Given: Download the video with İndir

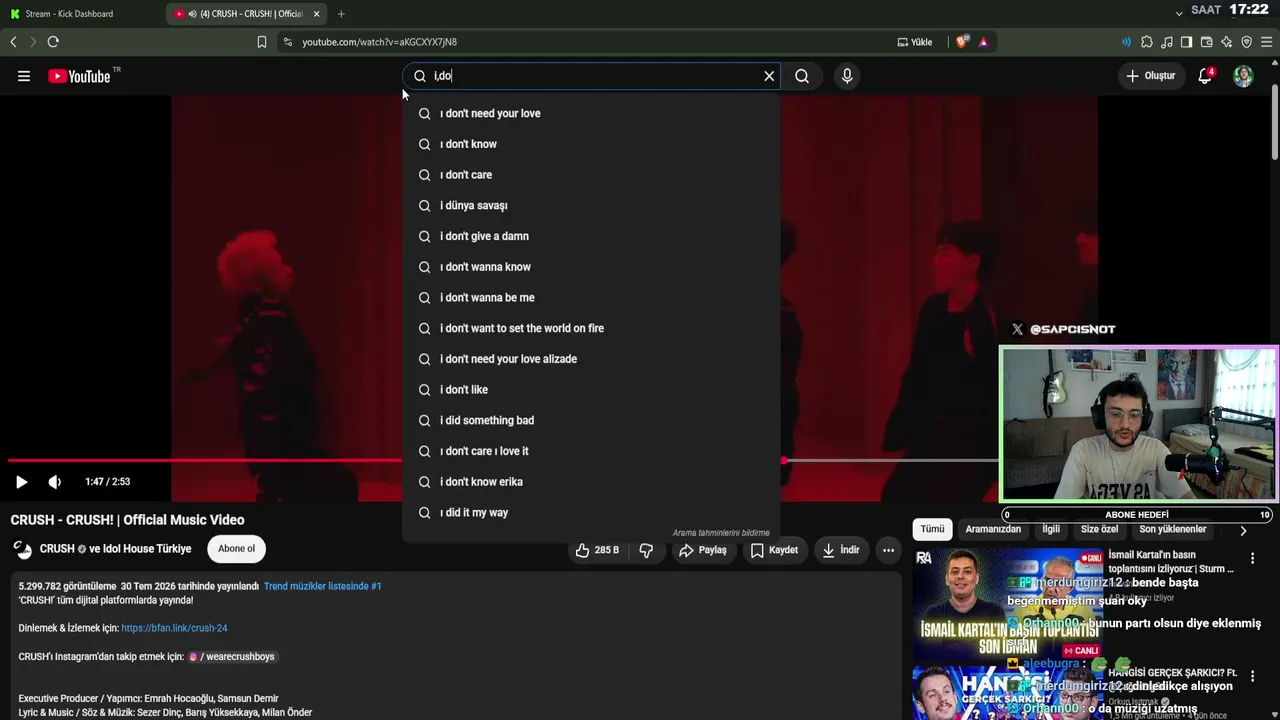Looking at the screenshot, I should pyautogui.click(x=841, y=550).
